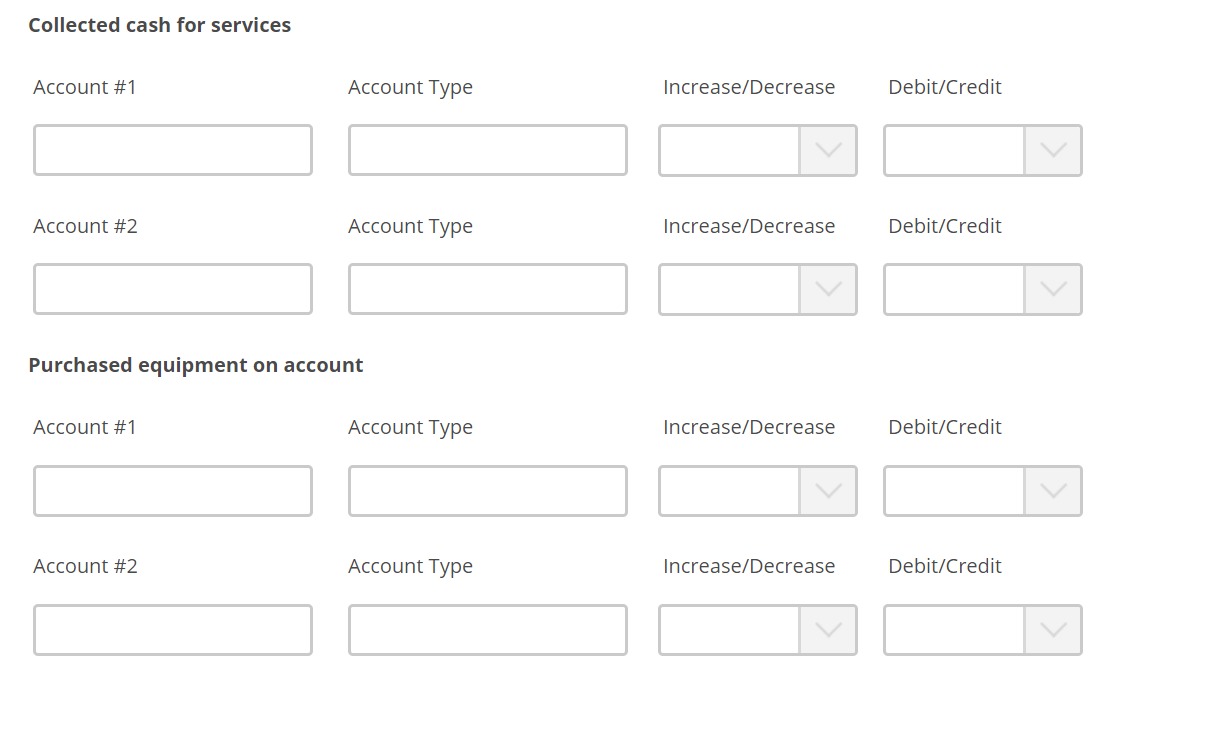Open the Increase/Decrease dropdown under Purchased equipment Account #2

coord(757,629)
